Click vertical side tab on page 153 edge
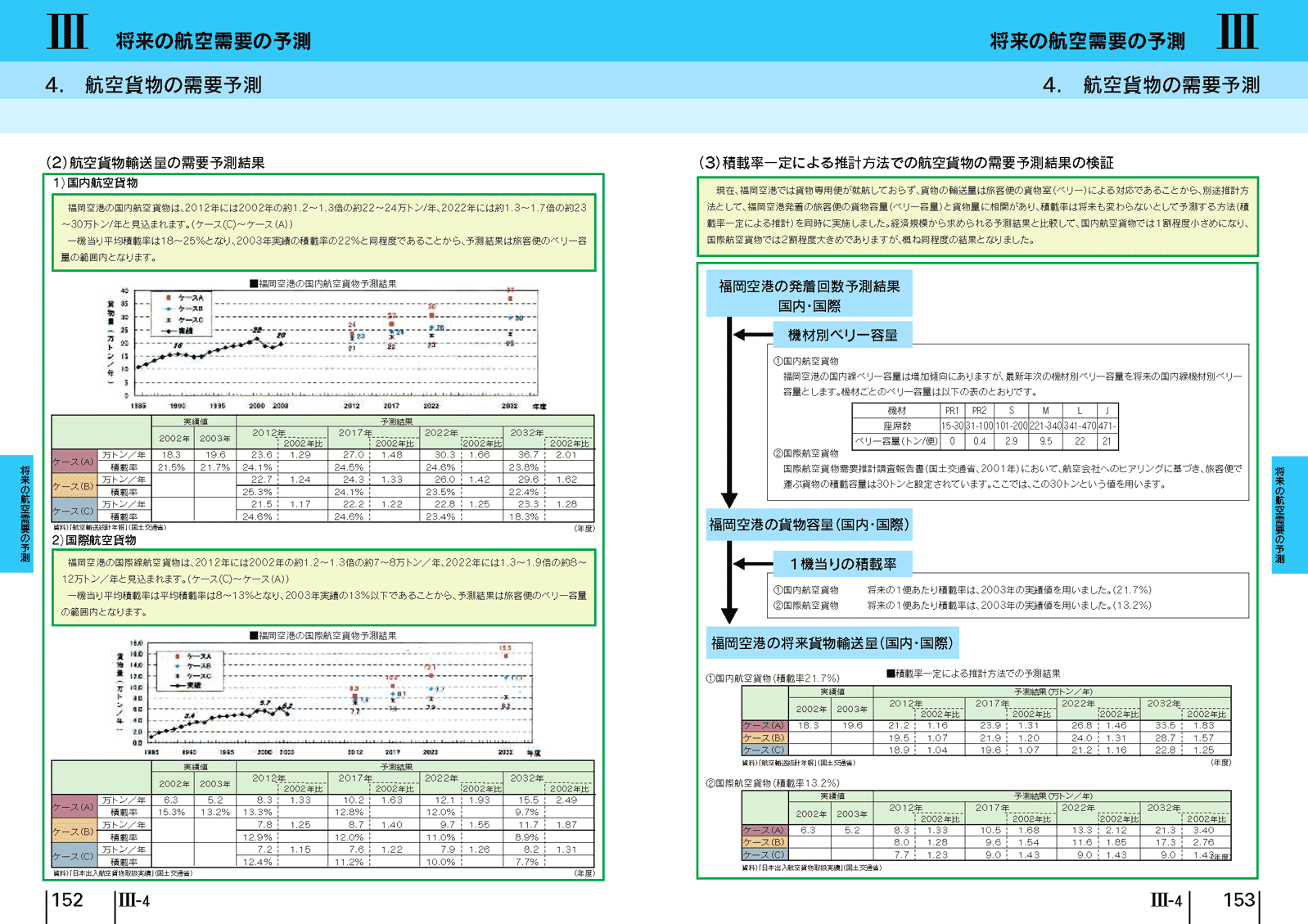1308x924 pixels. (x=1290, y=514)
